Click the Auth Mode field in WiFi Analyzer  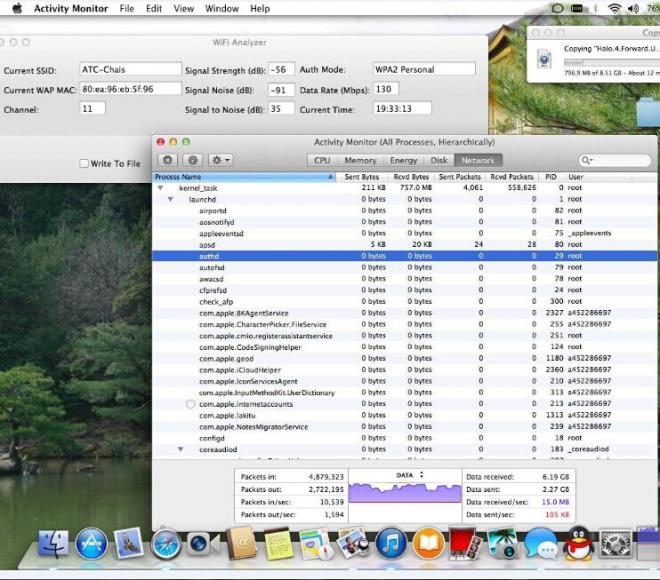[424, 69]
